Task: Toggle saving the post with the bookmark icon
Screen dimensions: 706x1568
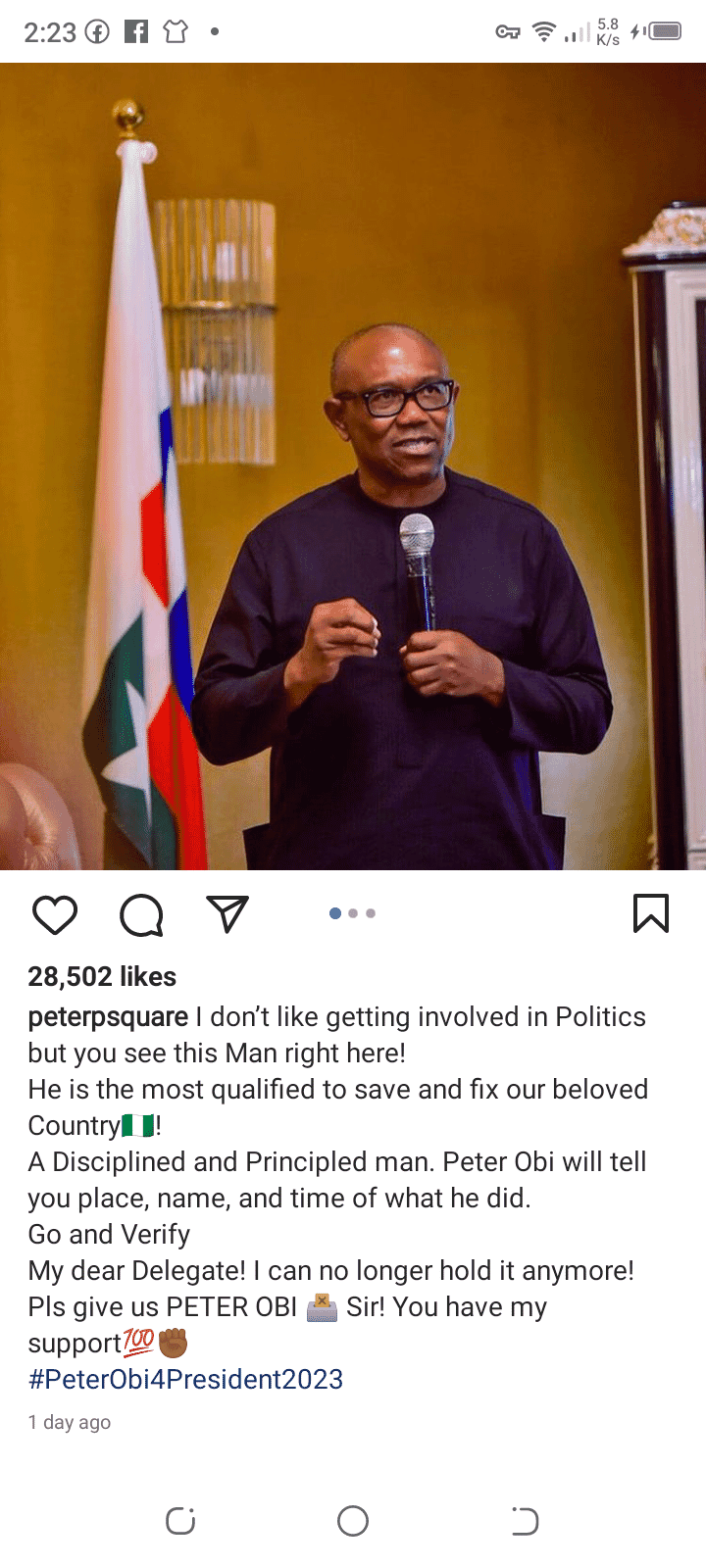Action: [x=651, y=912]
